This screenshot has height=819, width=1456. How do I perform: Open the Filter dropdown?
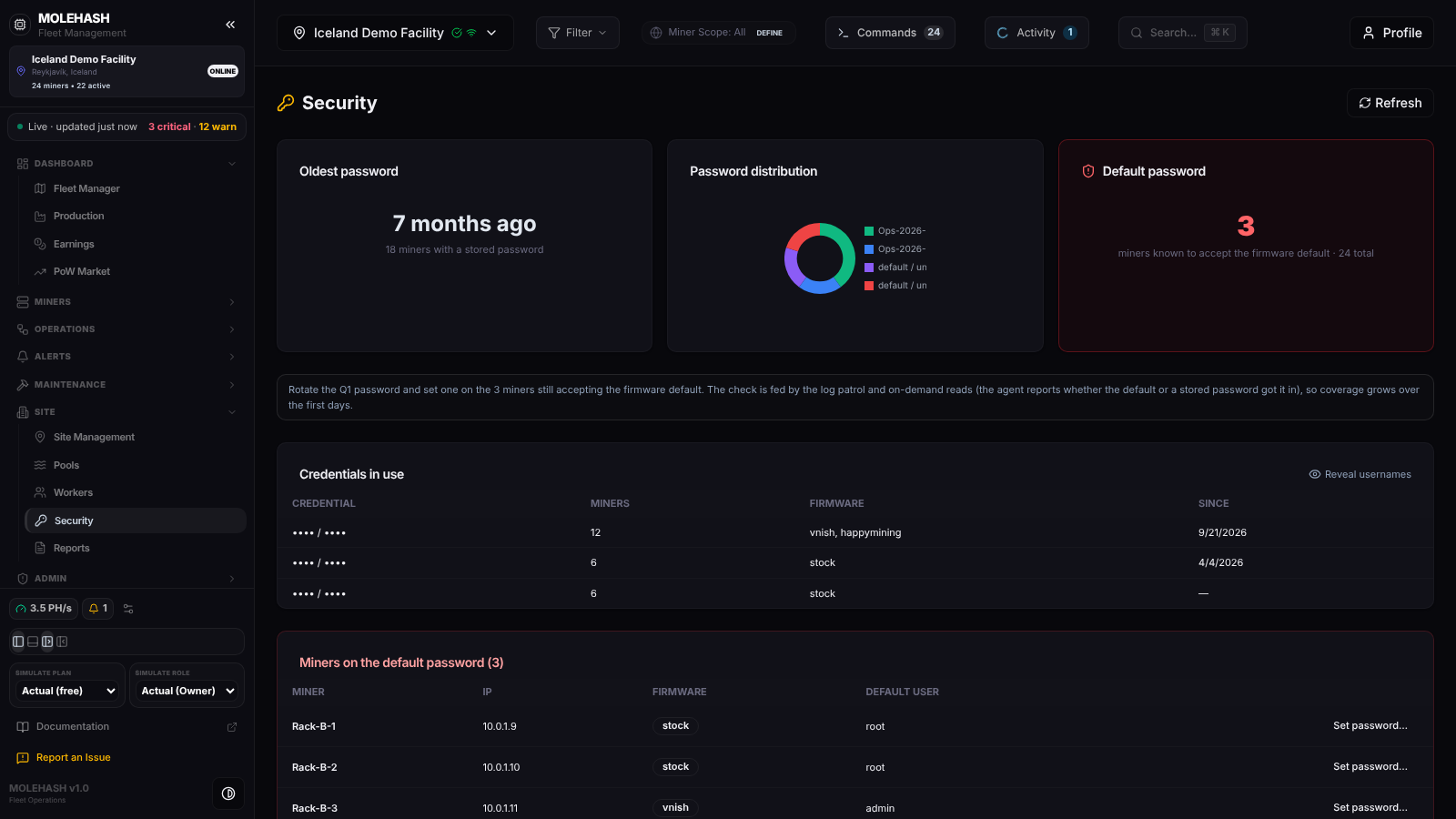[x=578, y=33]
